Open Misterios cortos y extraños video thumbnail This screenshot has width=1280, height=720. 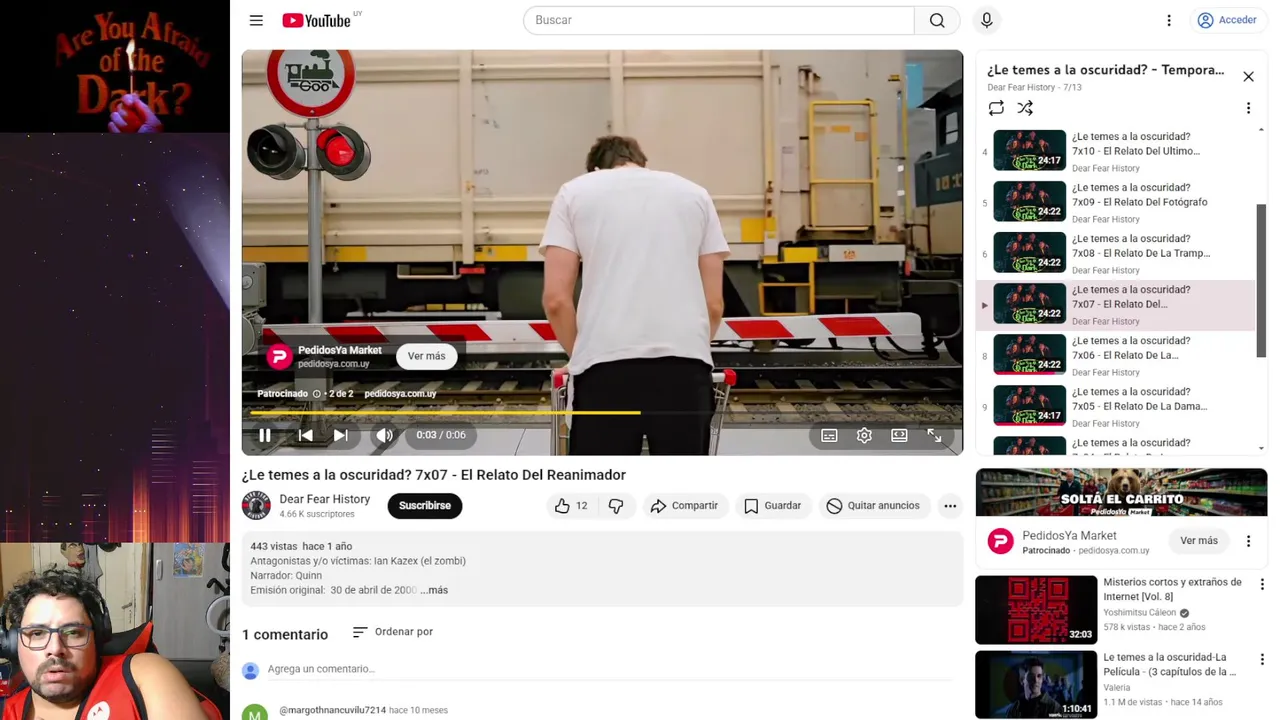[x=1036, y=610]
